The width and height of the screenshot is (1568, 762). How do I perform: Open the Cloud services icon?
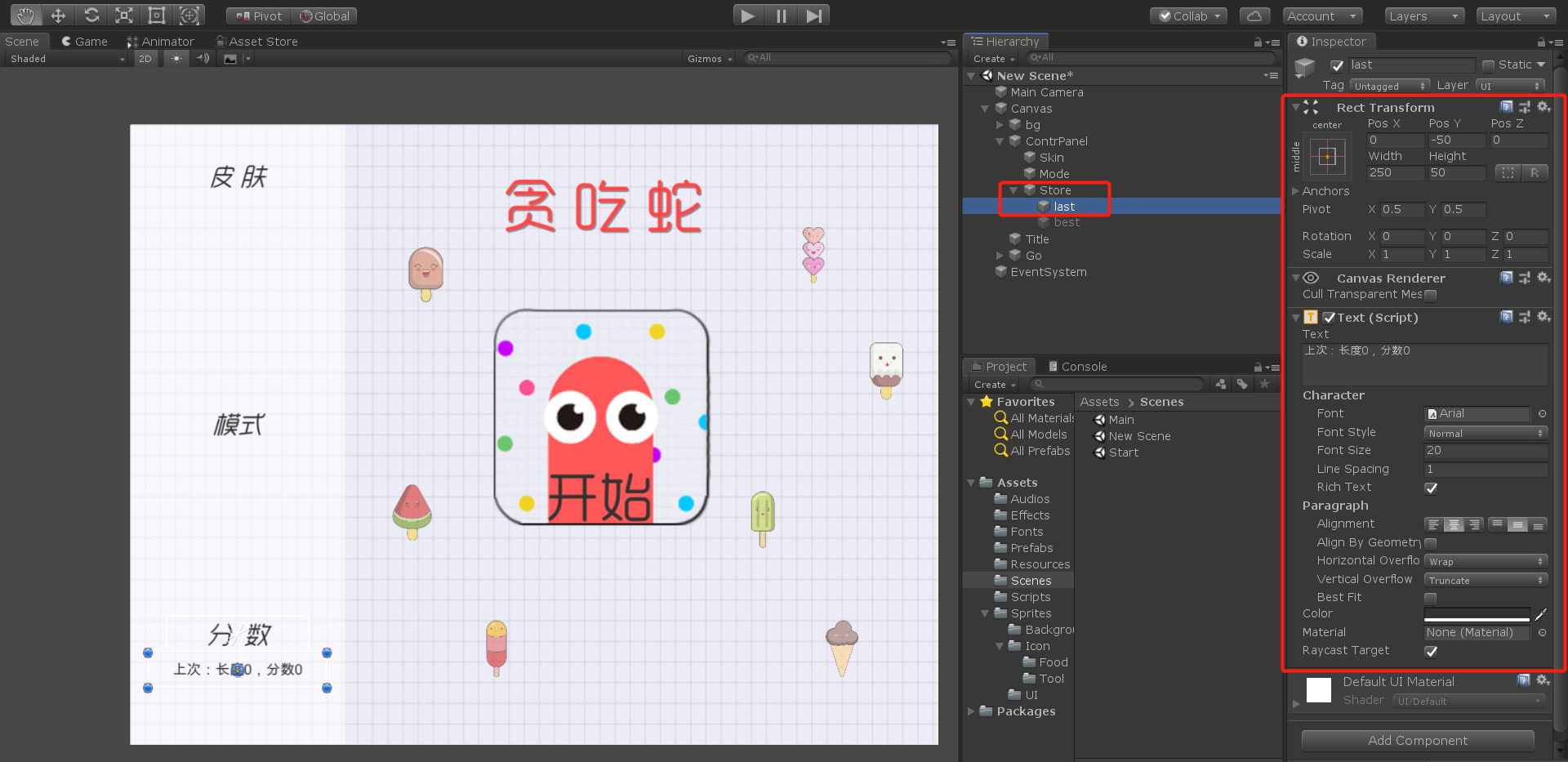click(1254, 16)
